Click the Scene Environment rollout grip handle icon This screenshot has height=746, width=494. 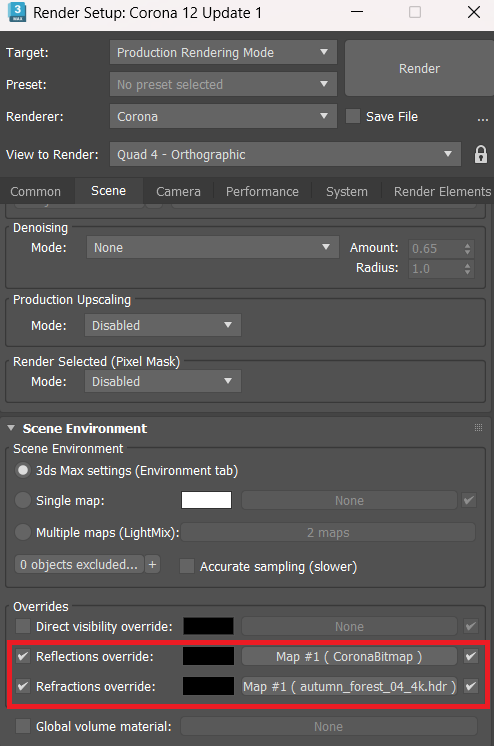(478, 428)
